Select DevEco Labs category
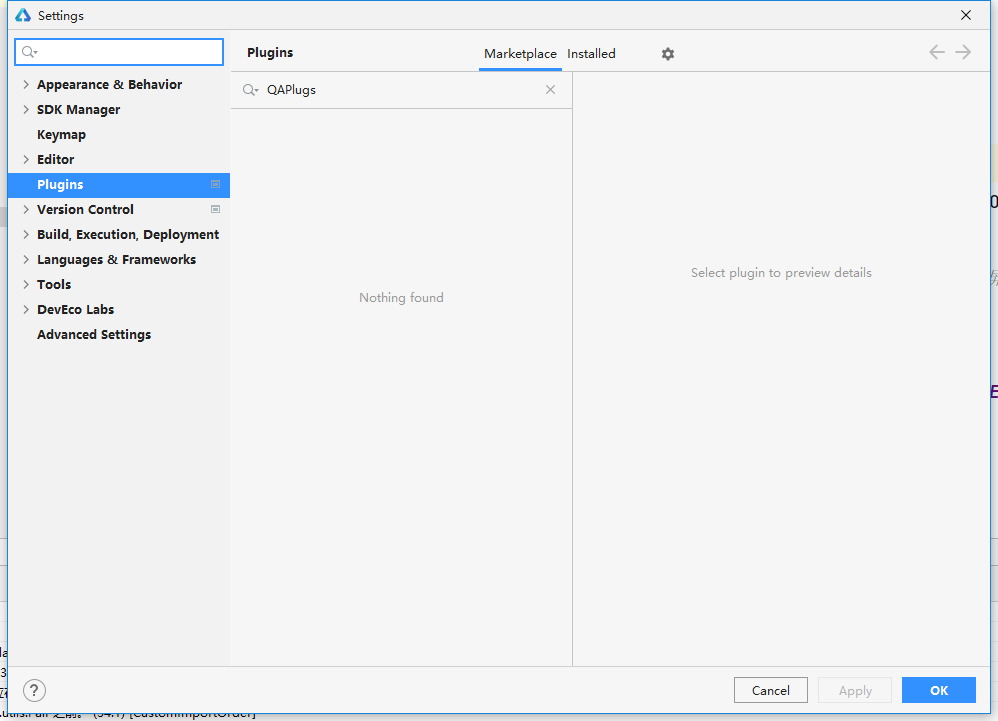The image size is (998, 721). point(75,309)
